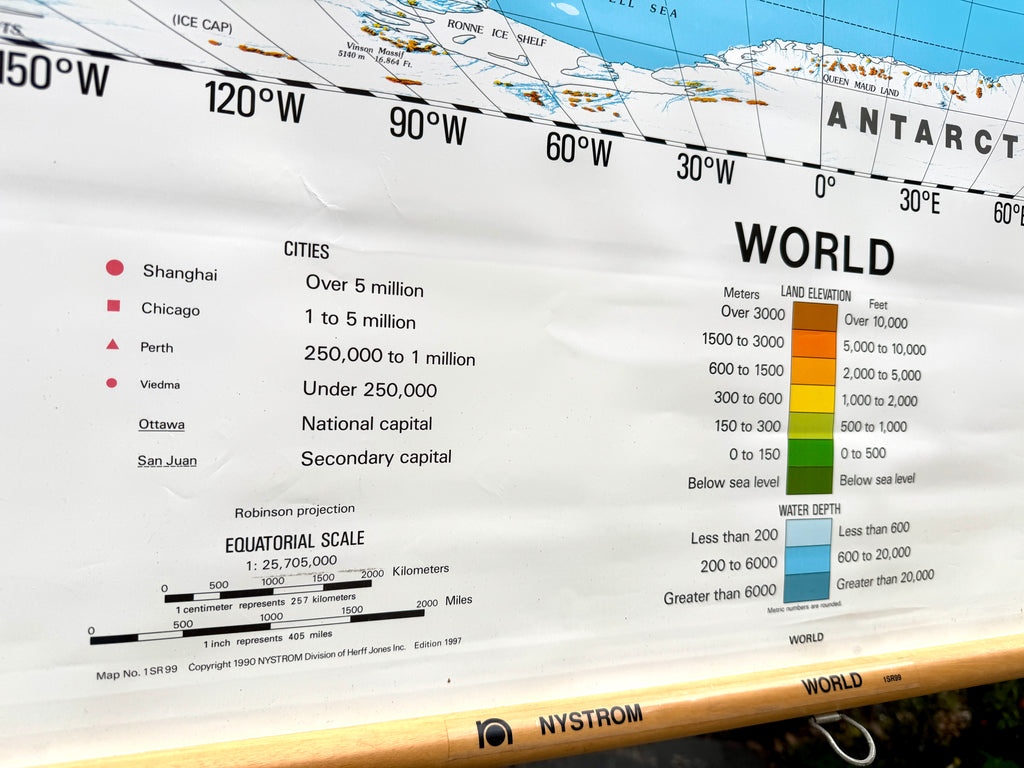Click the EQUATORIAL SCALE heading
Viewport: 1024px width, 768px height.
click(x=295, y=542)
